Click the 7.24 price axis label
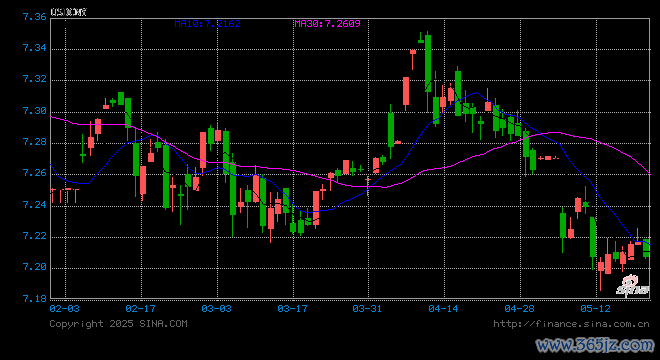 pyautogui.click(x=35, y=205)
